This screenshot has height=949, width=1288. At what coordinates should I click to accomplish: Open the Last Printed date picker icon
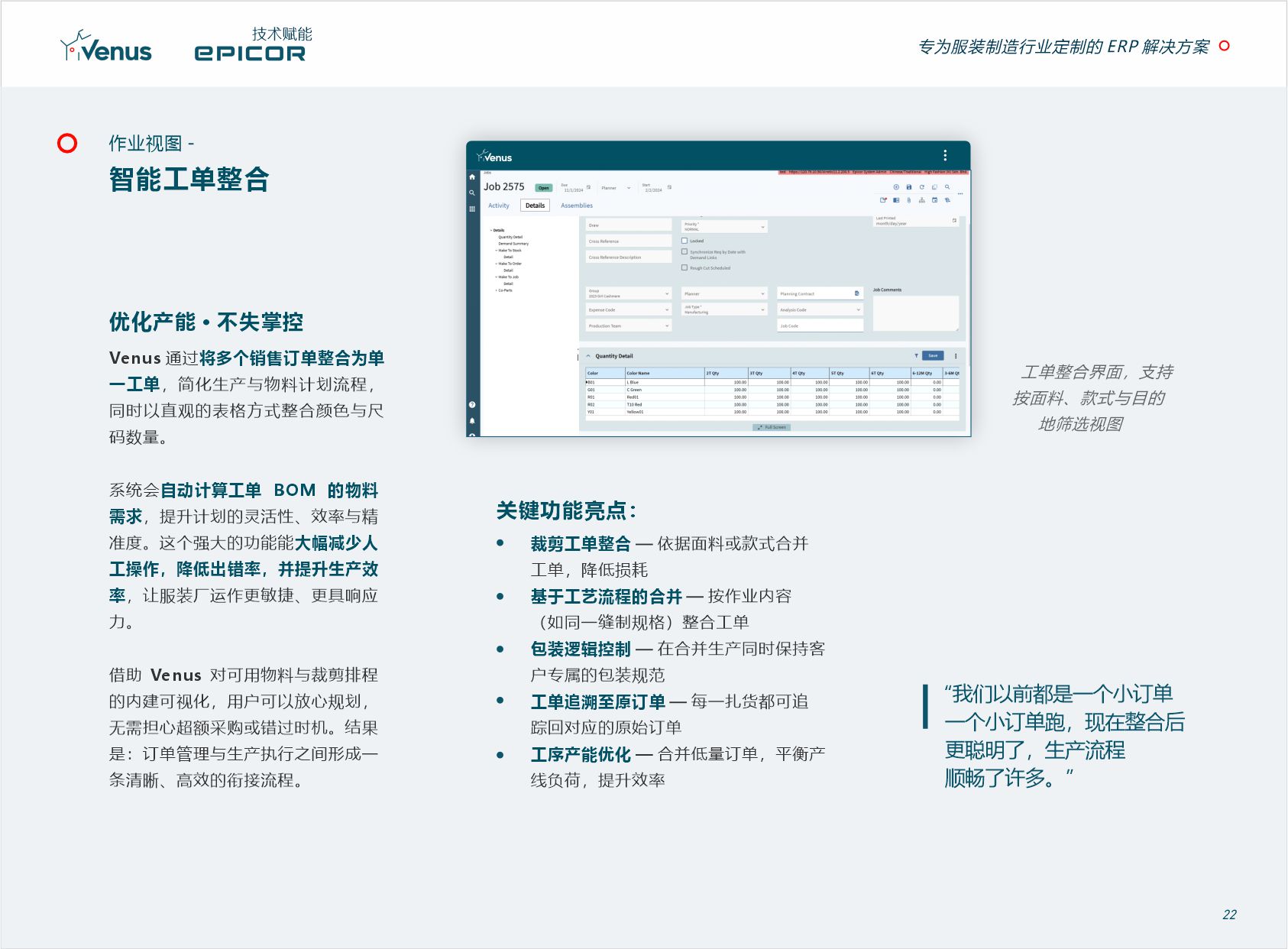[954, 221]
